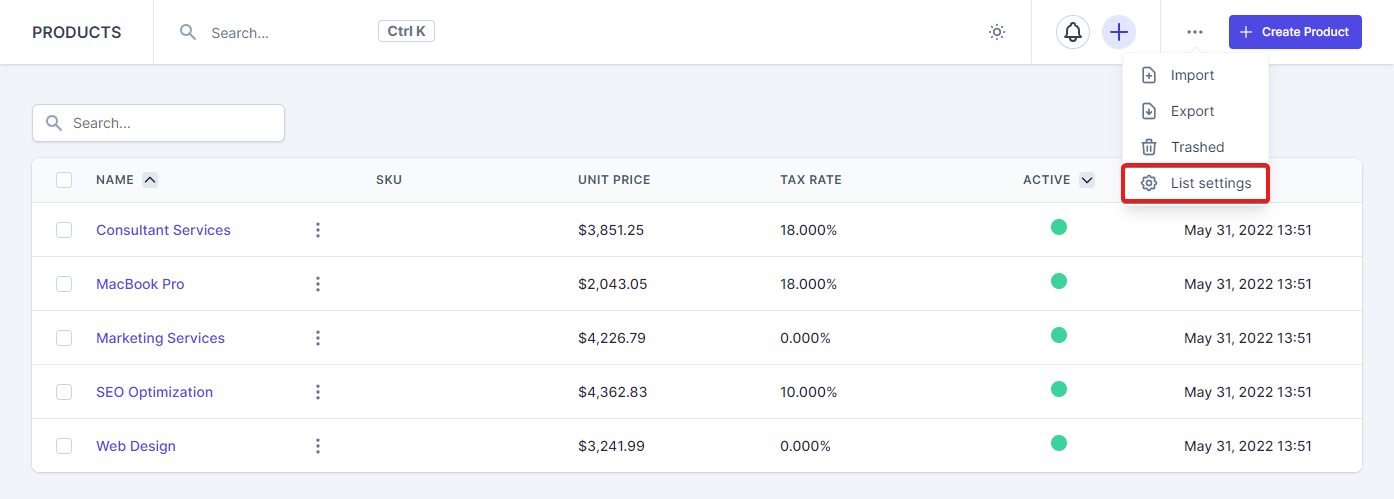Open row actions menu for SEO Optimization
Image resolution: width=1394 pixels, height=499 pixels.
point(318,392)
